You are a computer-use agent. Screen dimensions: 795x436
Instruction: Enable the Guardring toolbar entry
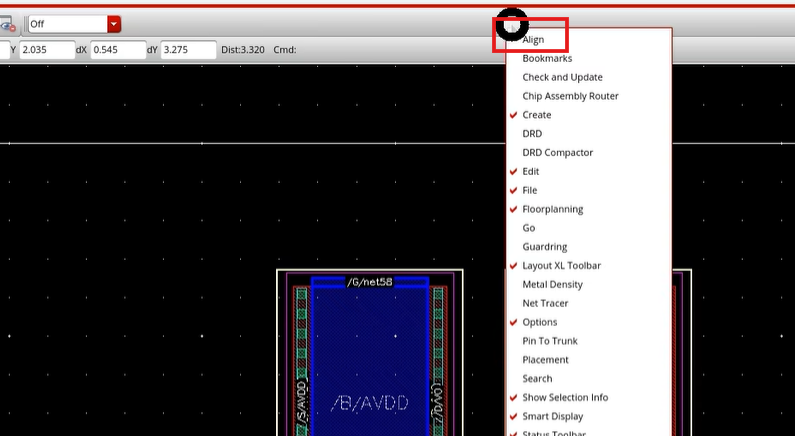coord(589,246)
